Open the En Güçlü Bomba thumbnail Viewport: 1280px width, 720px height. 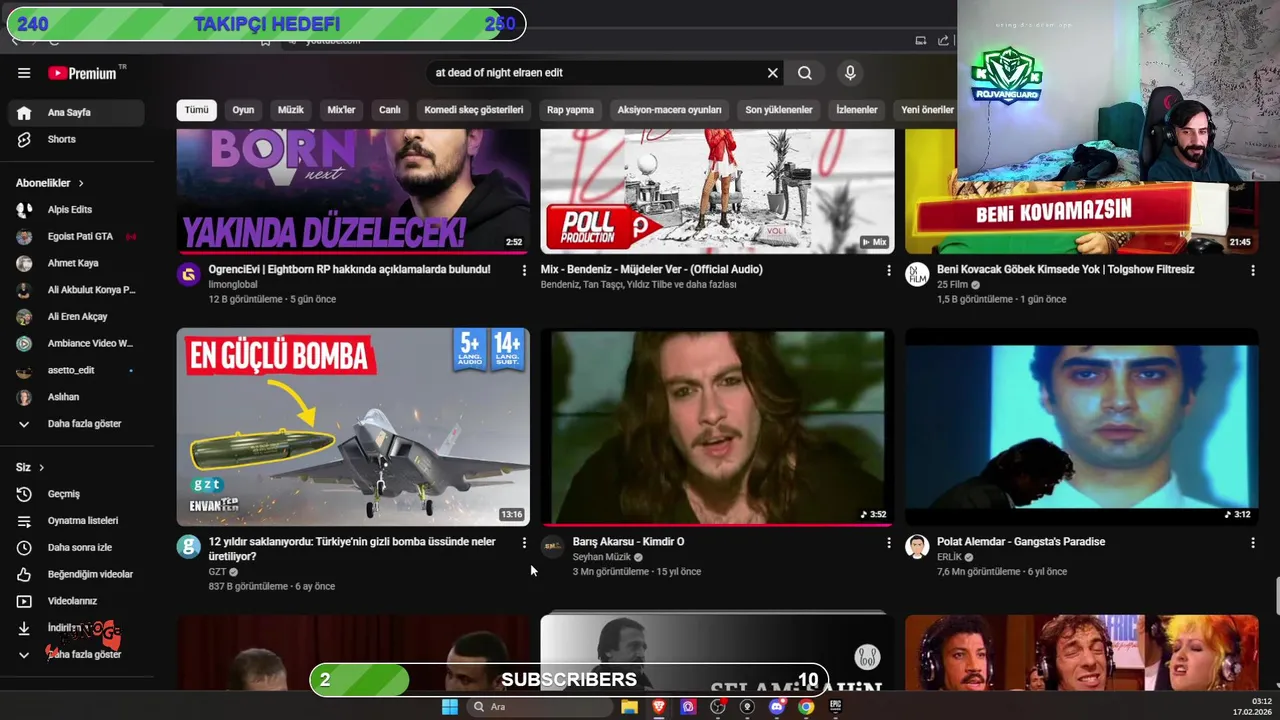[353, 427]
